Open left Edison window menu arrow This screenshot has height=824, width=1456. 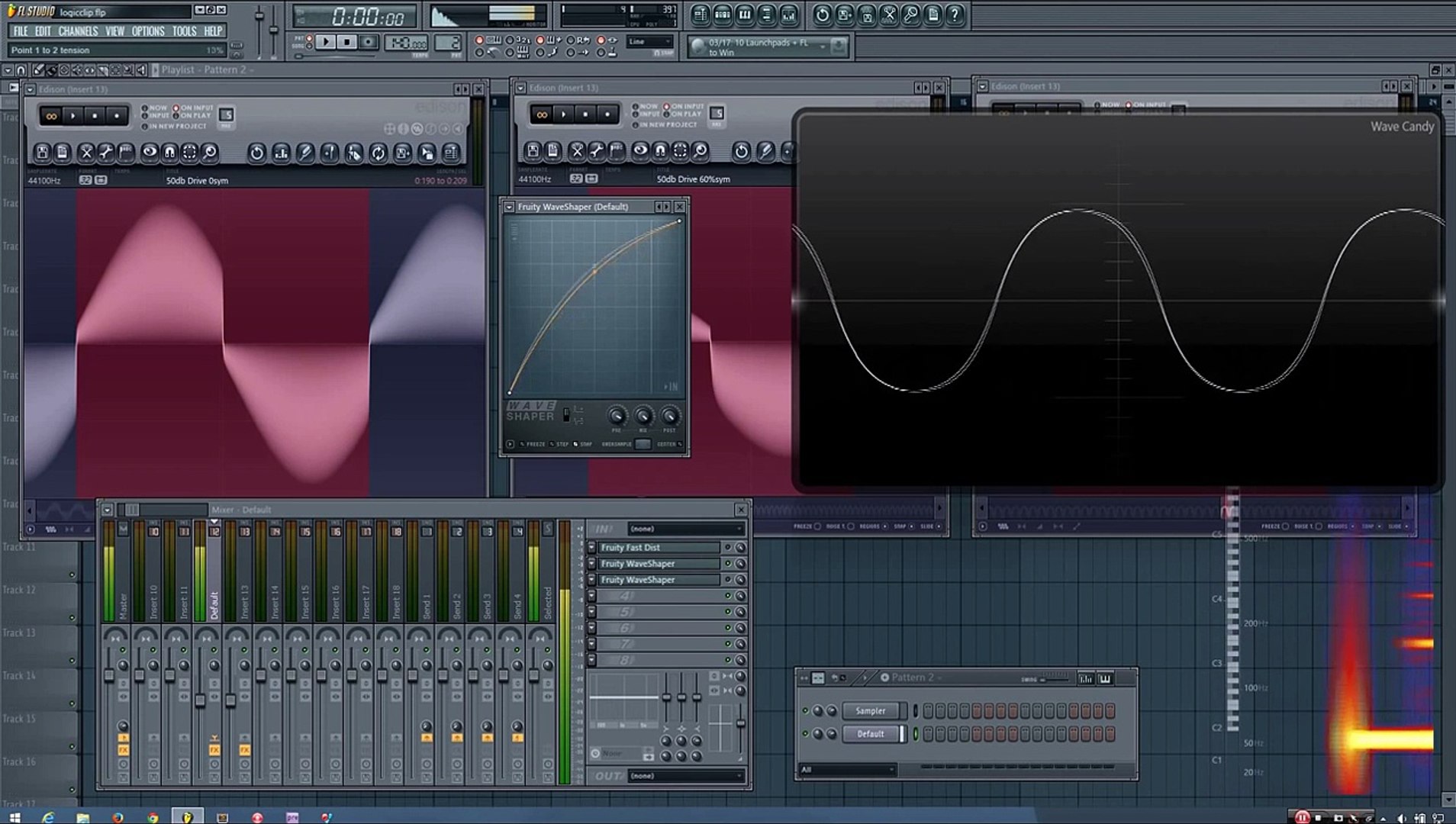click(30, 89)
